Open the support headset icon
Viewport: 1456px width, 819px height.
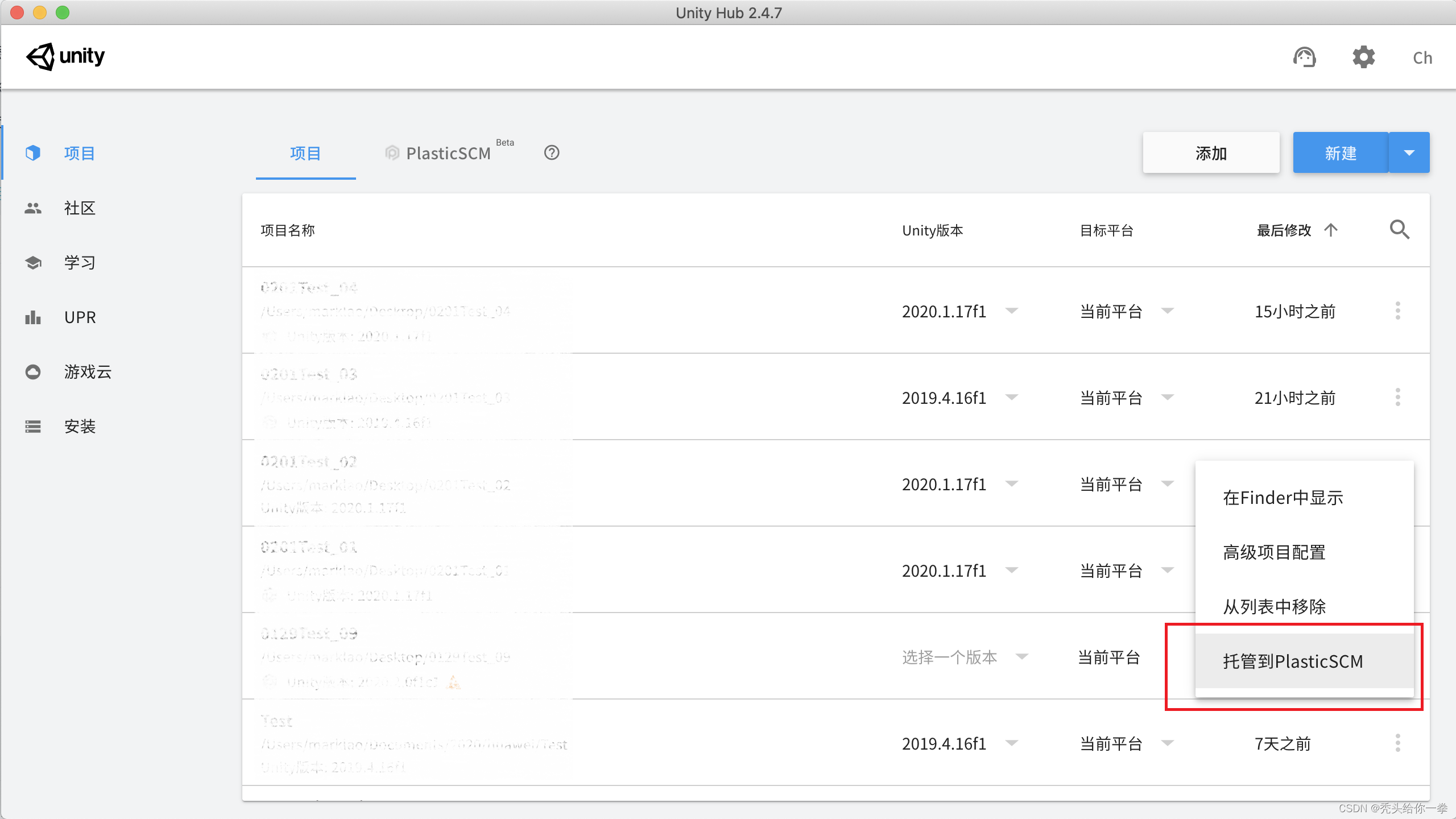pos(1304,57)
